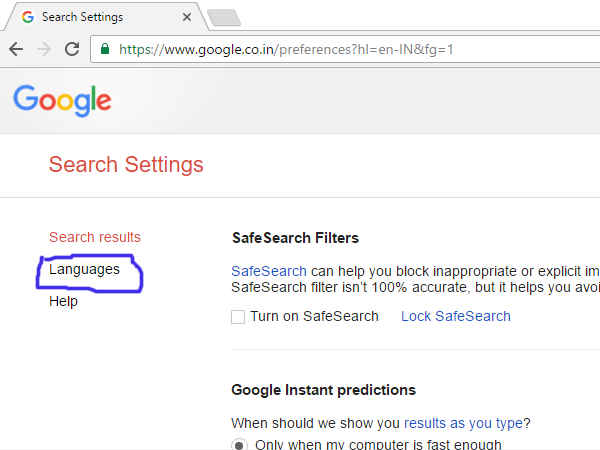Click the SafeSearch Filters heading
The height and width of the screenshot is (450, 600).
pyautogui.click(x=295, y=238)
